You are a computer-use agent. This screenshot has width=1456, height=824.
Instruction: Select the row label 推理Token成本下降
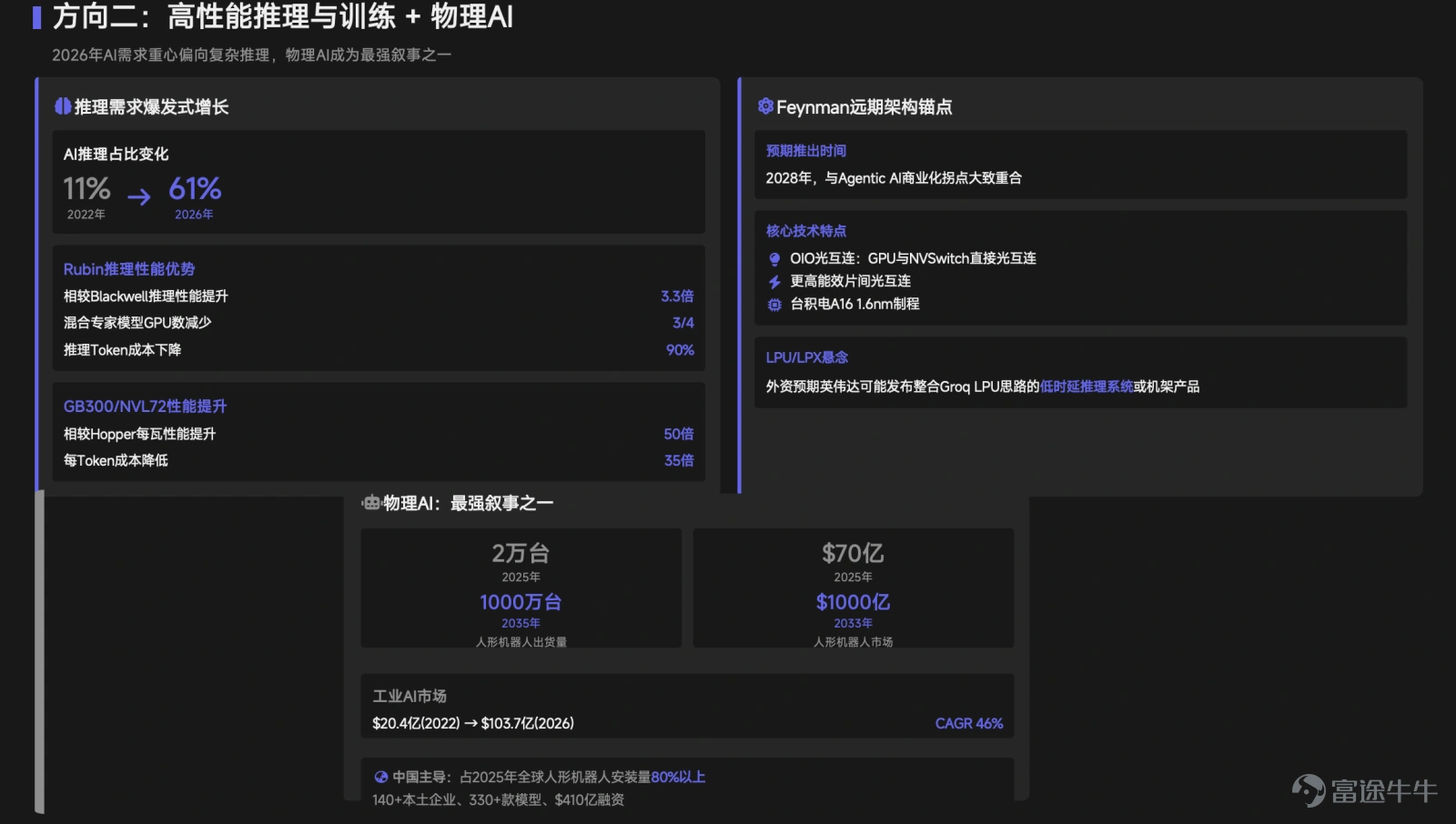point(122,350)
